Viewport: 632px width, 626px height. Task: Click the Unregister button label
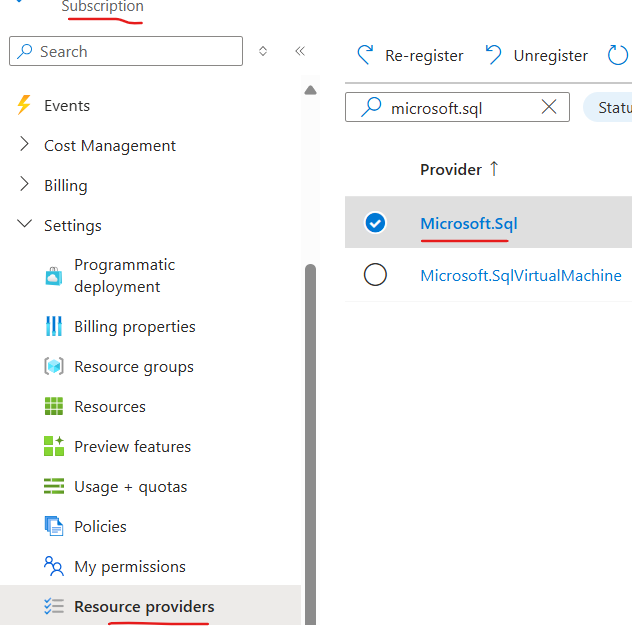point(551,56)
